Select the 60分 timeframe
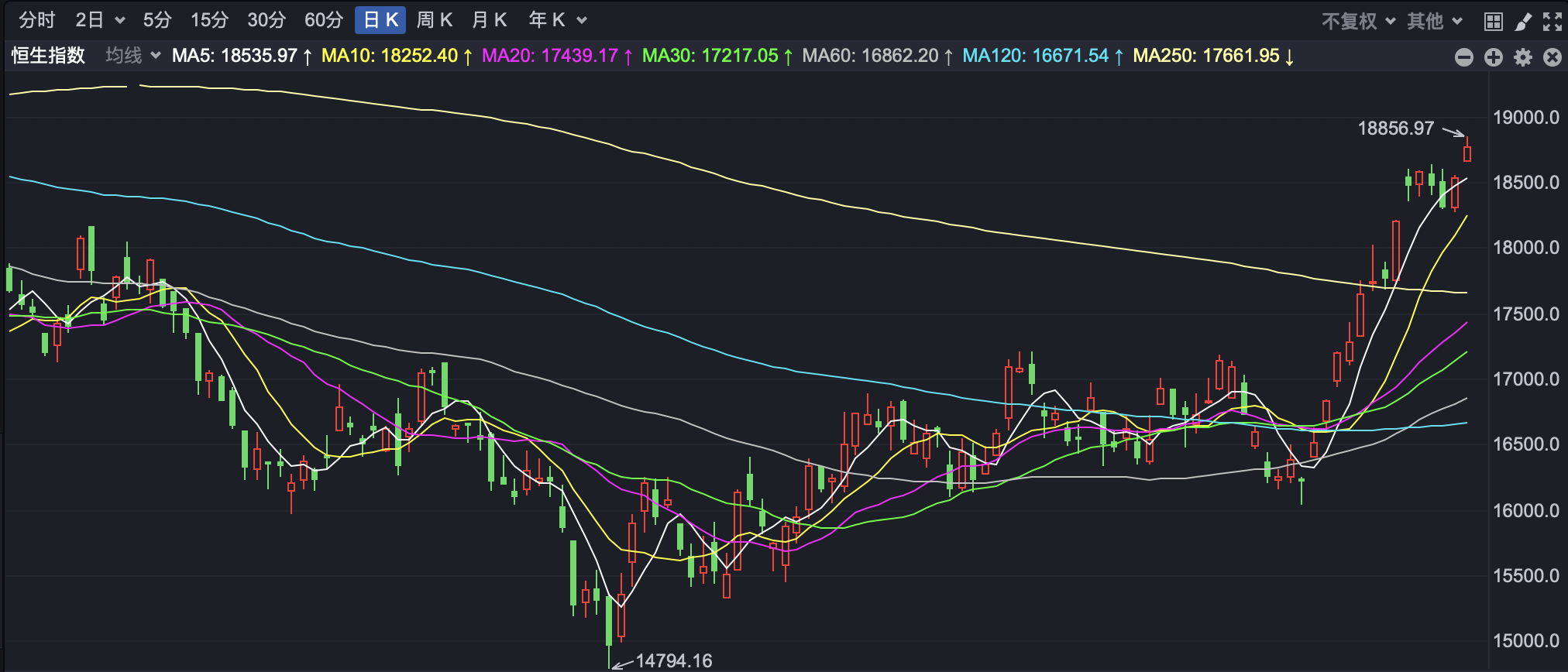The height and width of the screenshot is (672, 1568). click(324, 20)
